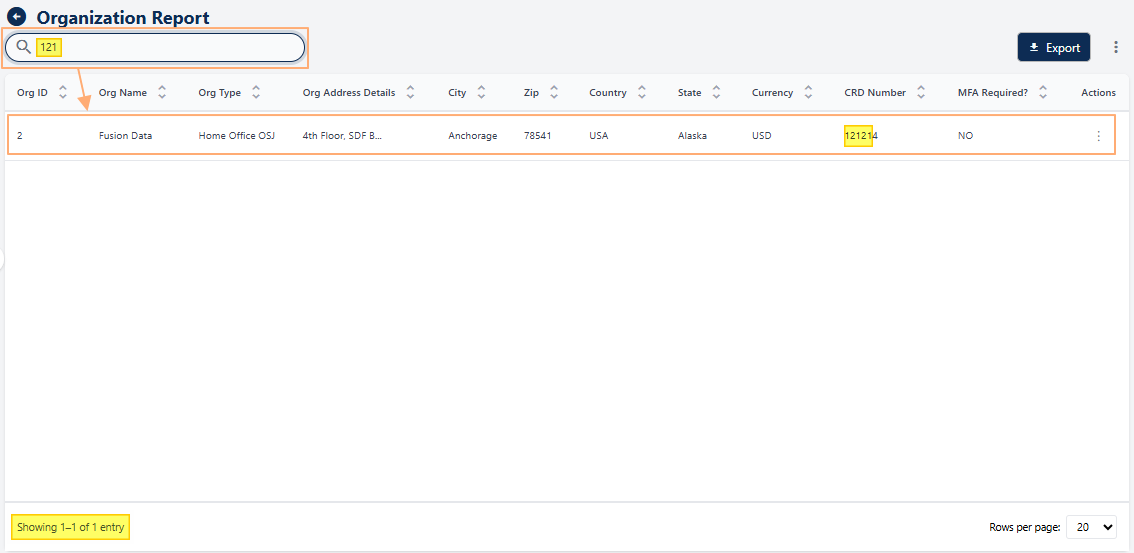The width and height of the screenshot is (1134, 553).
Task: Sort table by Org Type arrows
Action: 256,93
